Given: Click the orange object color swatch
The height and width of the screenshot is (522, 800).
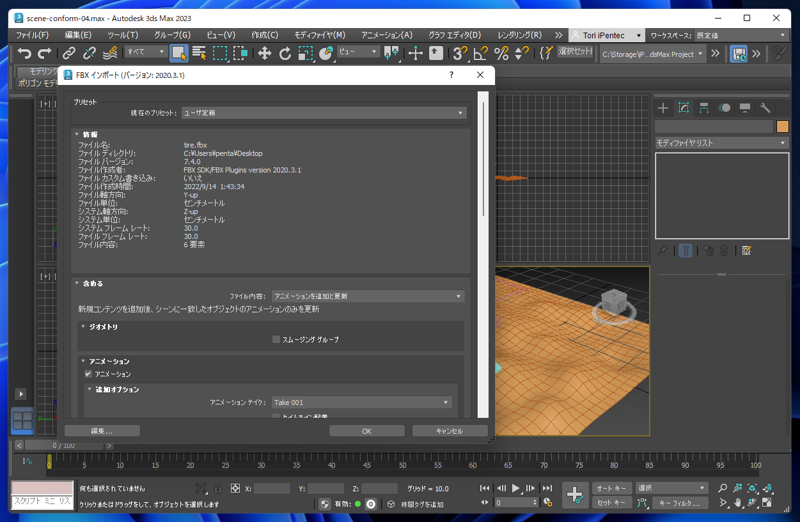Looking at the screenshot, I should (782, 126).
